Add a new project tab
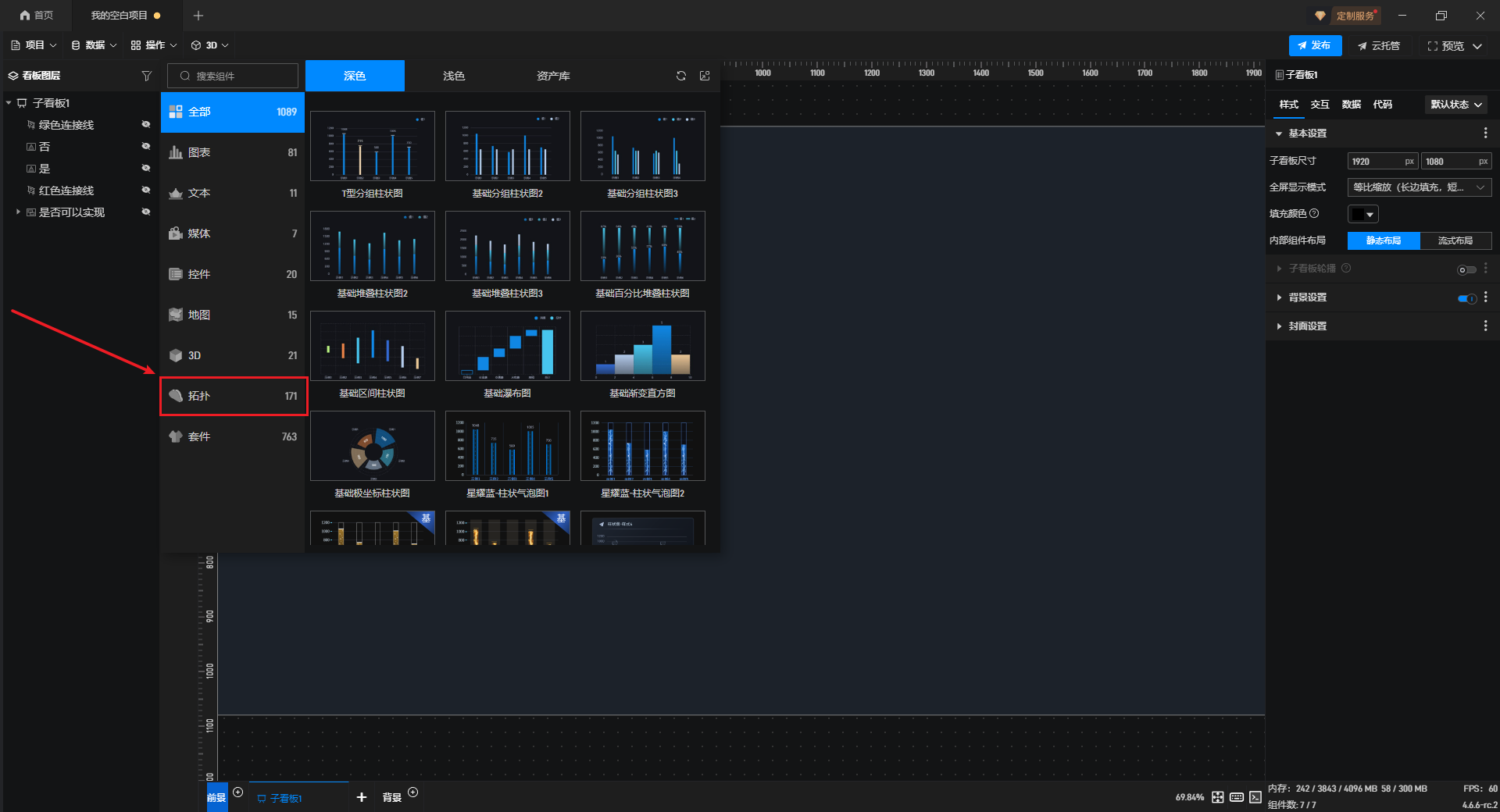This screenshot has height=812, width=1500. [198, 16]
